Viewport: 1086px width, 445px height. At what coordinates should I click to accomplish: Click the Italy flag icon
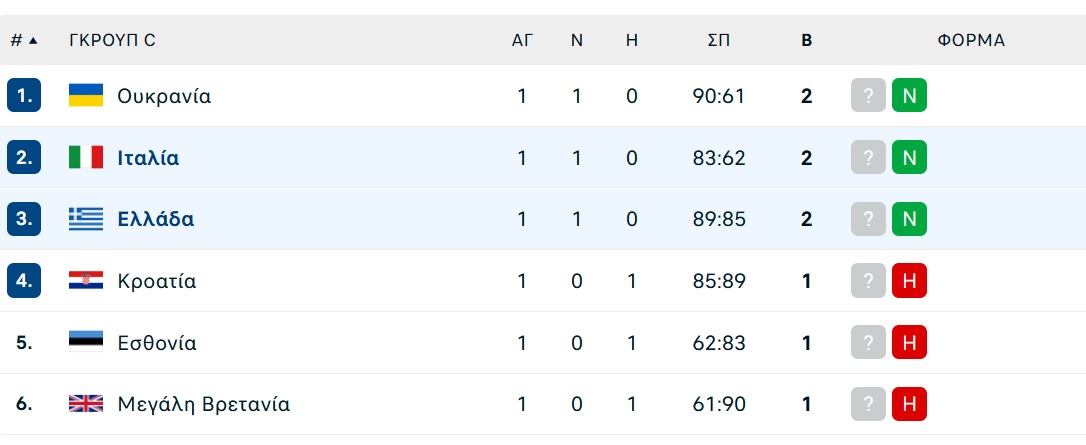click(x=86, y=158)
